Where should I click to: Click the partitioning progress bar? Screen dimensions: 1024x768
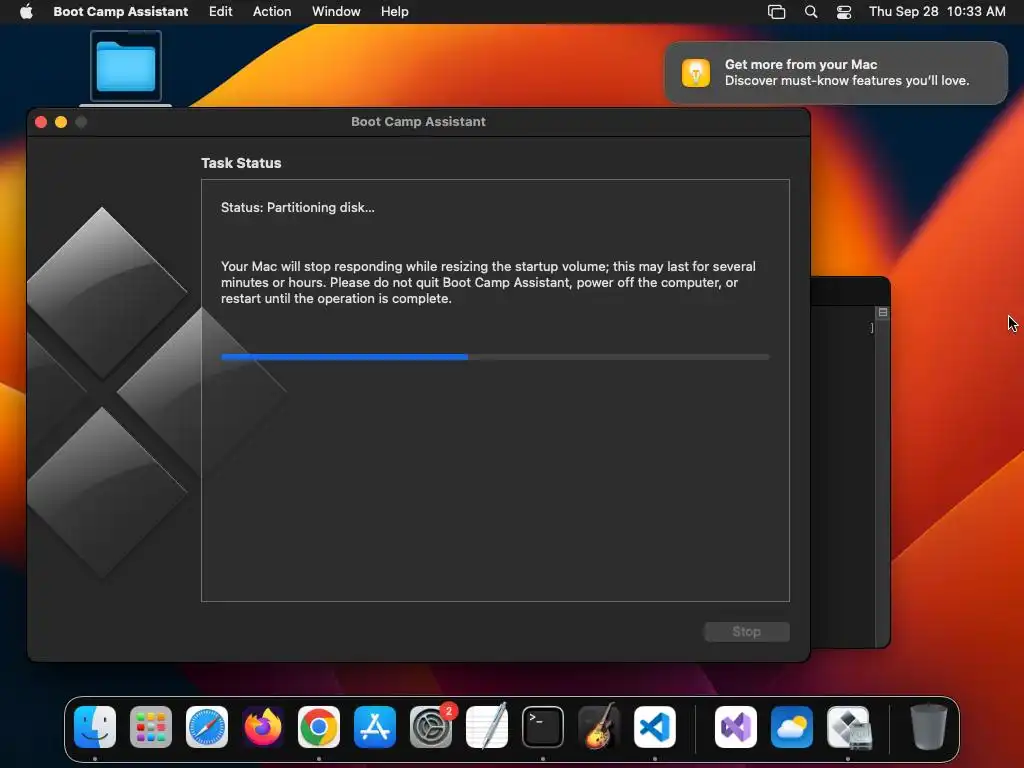[495, 357]
